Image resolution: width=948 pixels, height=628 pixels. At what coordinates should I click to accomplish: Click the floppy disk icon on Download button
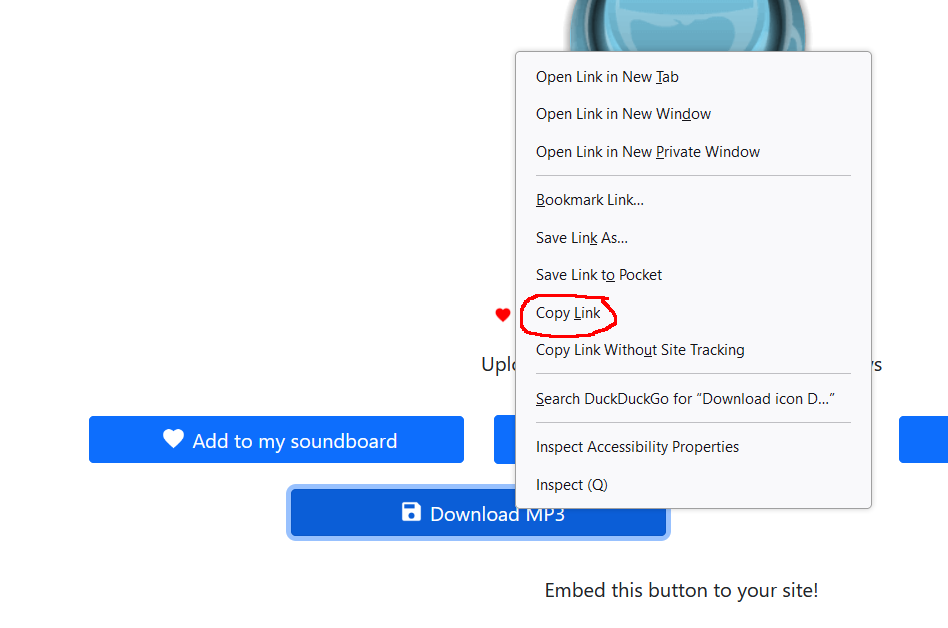[411, 512]
